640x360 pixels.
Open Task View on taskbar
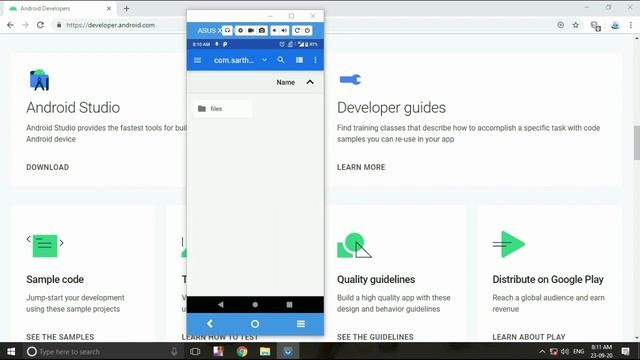[x=195, y=351]
